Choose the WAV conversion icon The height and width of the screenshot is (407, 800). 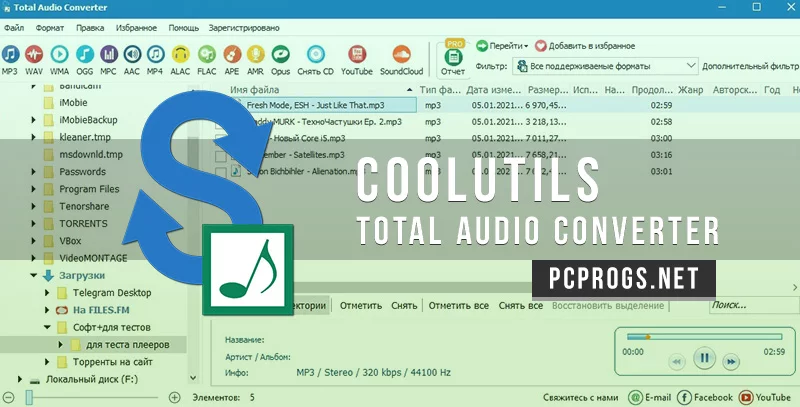click(x=34, y=60)
